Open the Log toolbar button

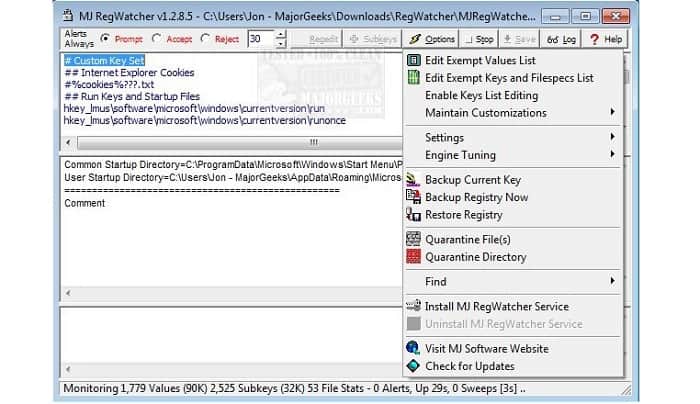pos(561,39)
